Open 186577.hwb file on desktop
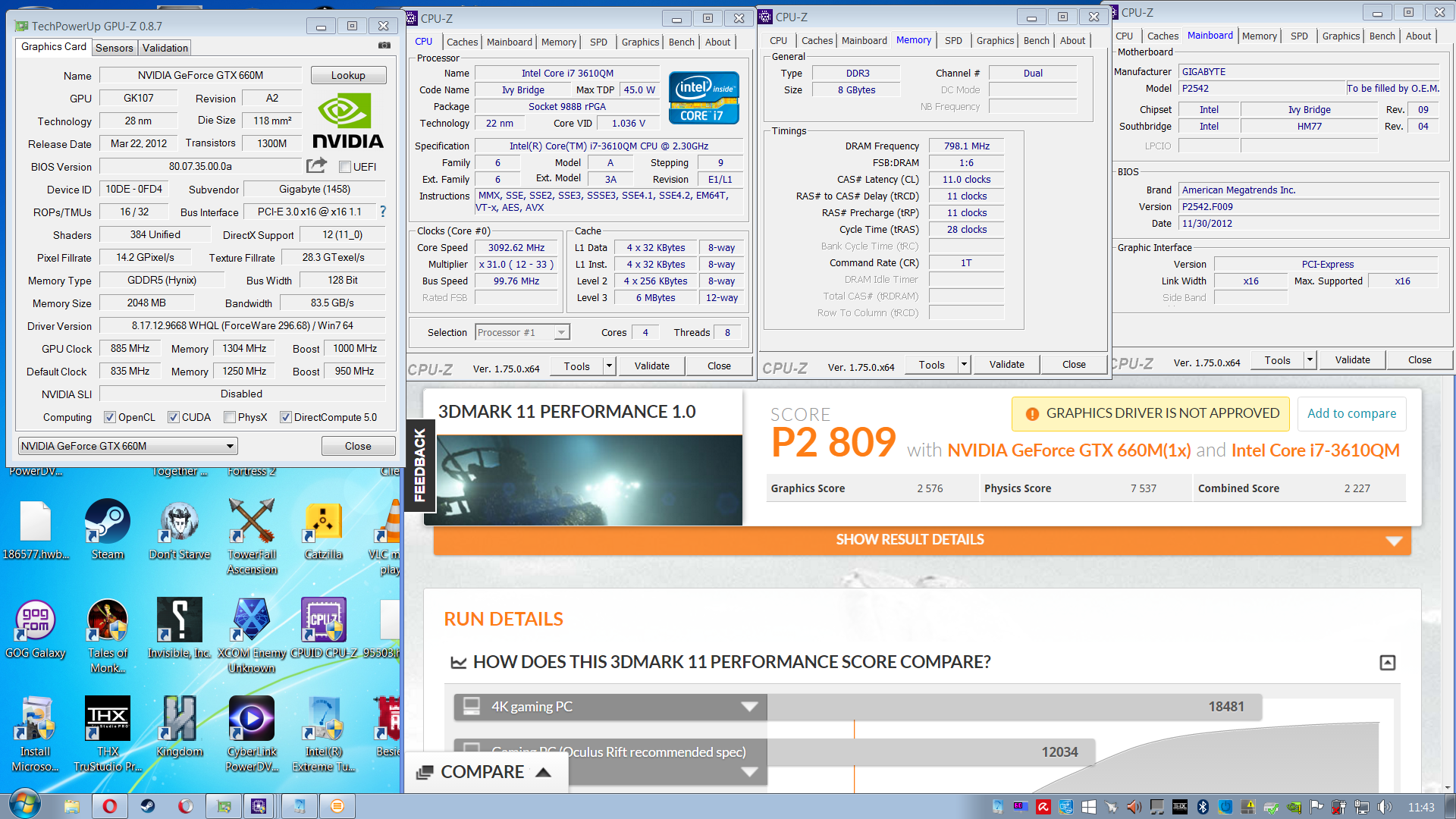 click(x=35, y=529)
